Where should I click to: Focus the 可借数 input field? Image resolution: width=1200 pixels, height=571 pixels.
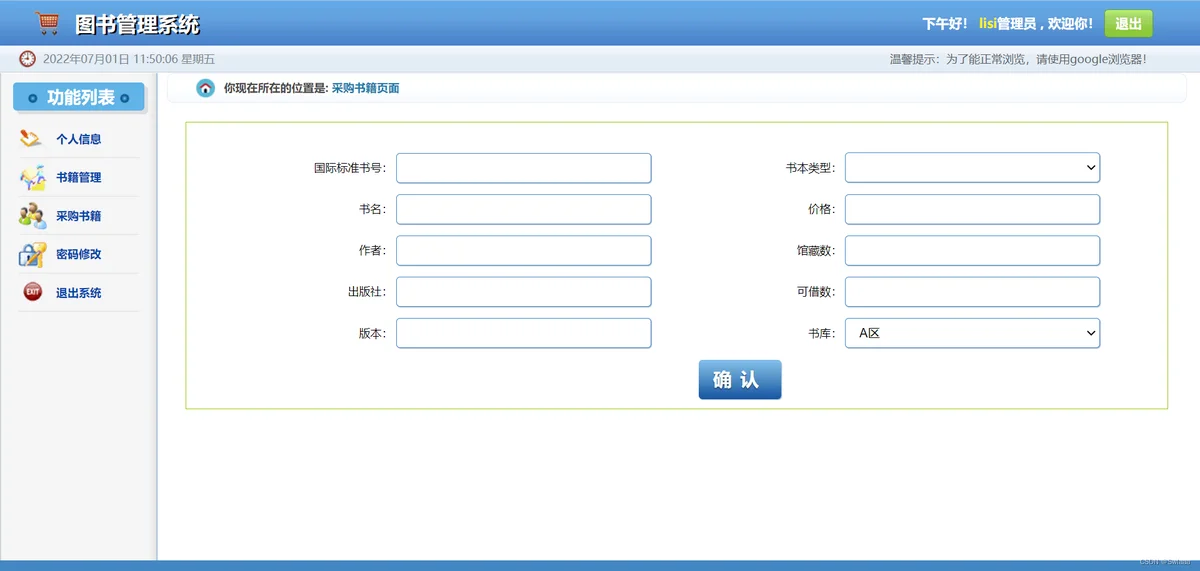(x=972, y=292)
